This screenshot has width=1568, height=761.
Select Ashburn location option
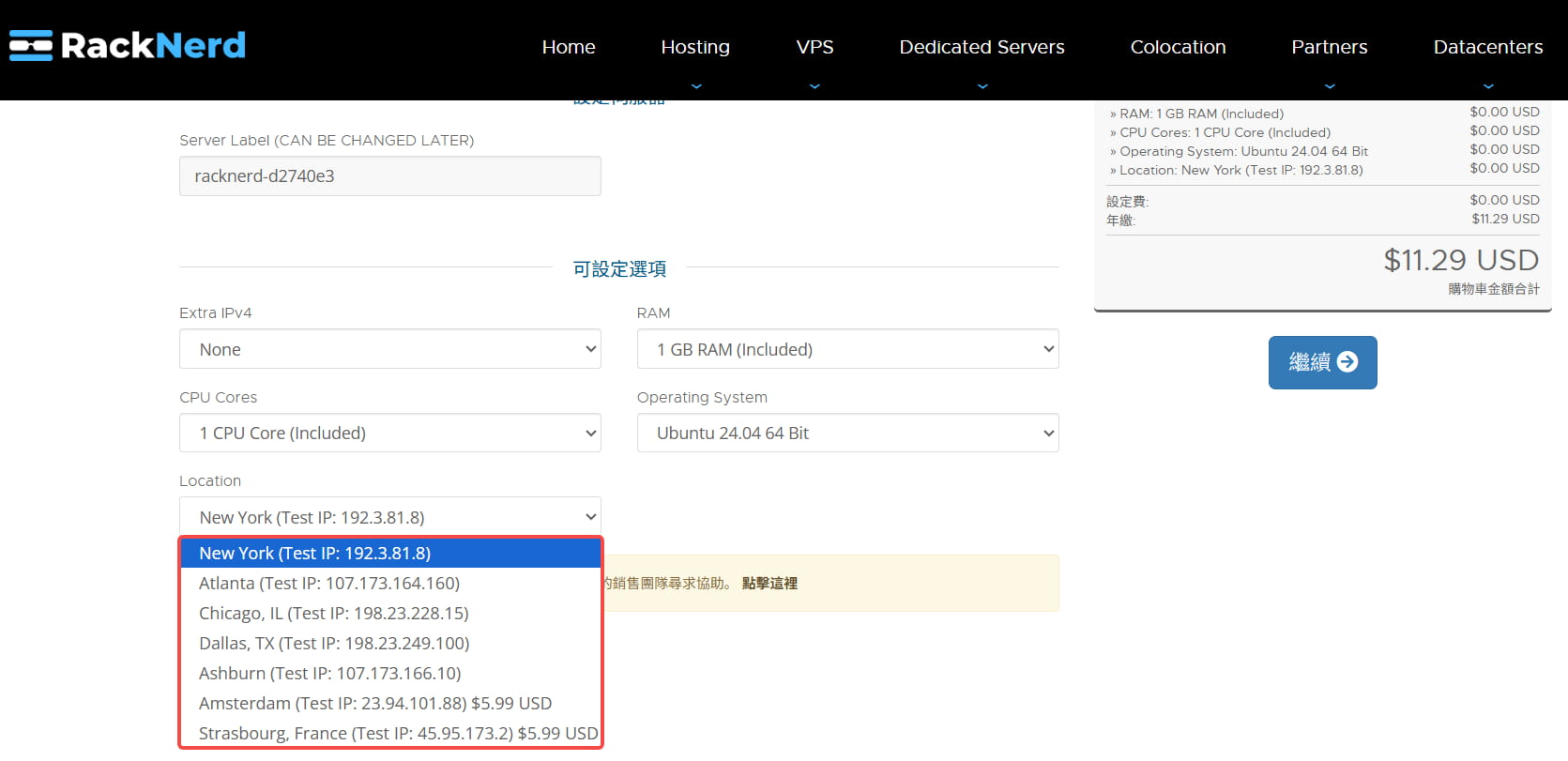pyautogui.click(x=329, y=673)
